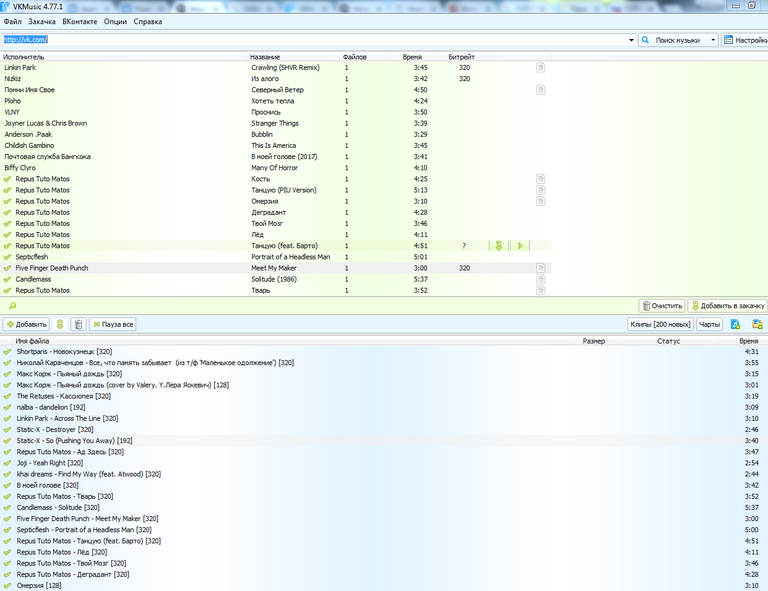This screenshot has width=768, height=591.
Task: Open the Справка menu
Action: coord(148,22)
